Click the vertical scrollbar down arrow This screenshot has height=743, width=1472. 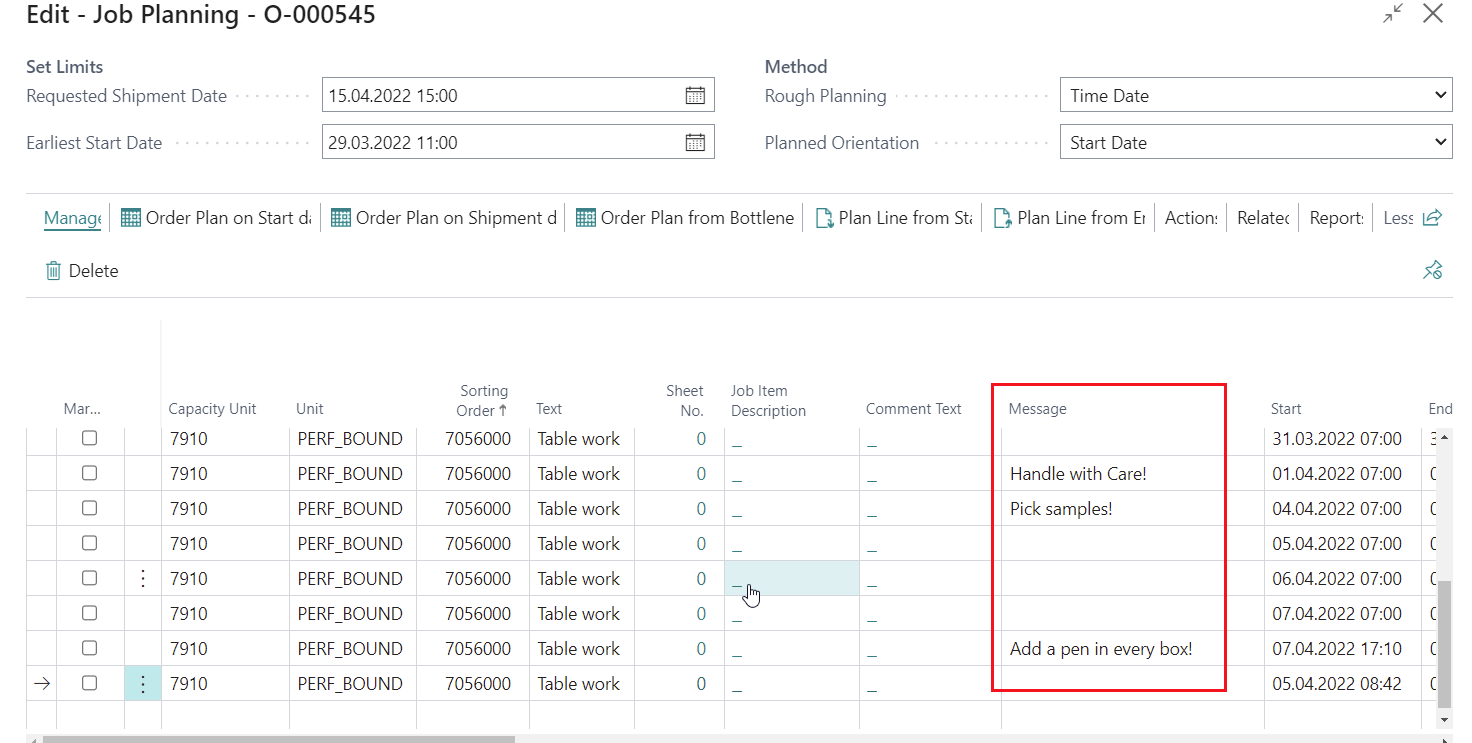coord(1443,718)
